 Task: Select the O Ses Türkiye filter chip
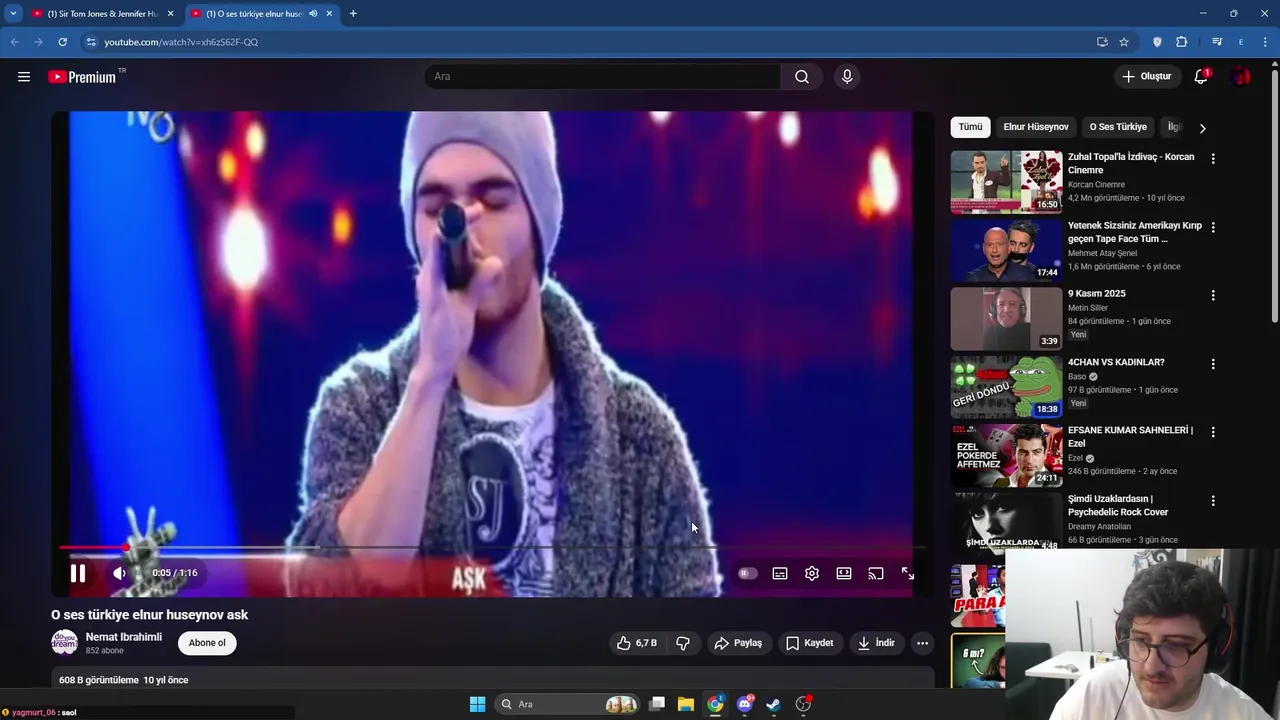coord(1118,127)
